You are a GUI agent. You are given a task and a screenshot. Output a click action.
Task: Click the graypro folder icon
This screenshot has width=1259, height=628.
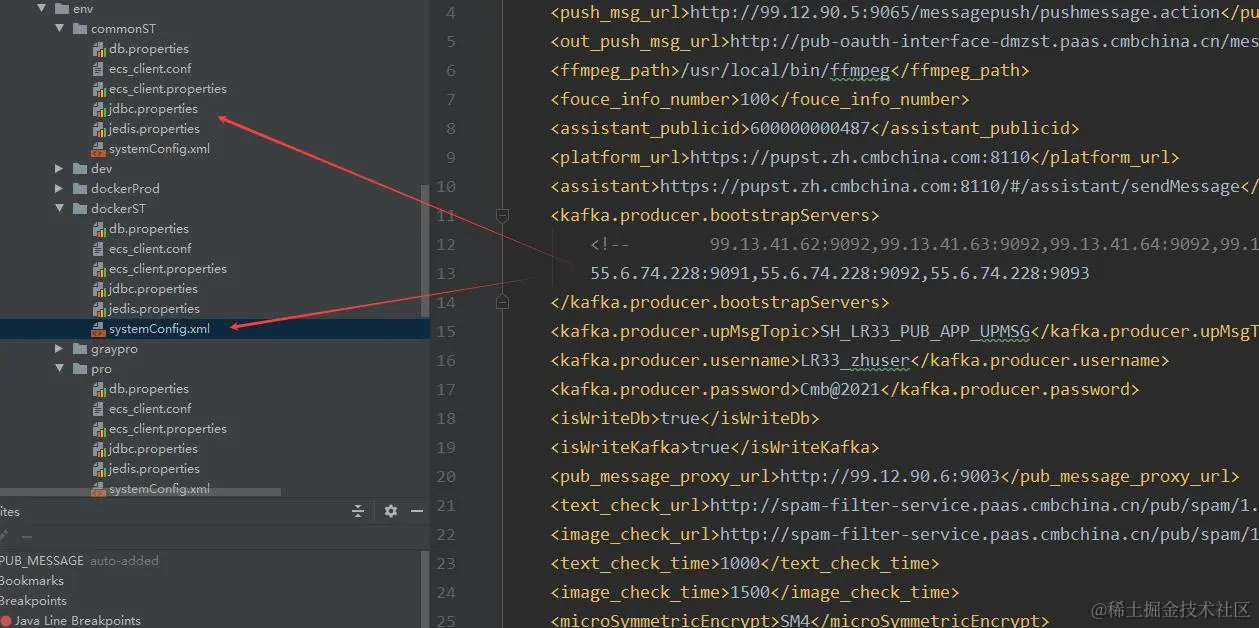[80, 349]
